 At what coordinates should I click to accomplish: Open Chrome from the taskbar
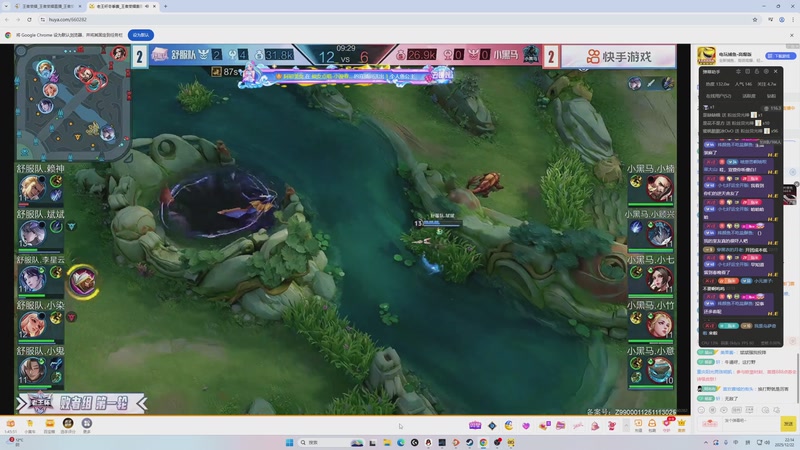tap(483, 442)
